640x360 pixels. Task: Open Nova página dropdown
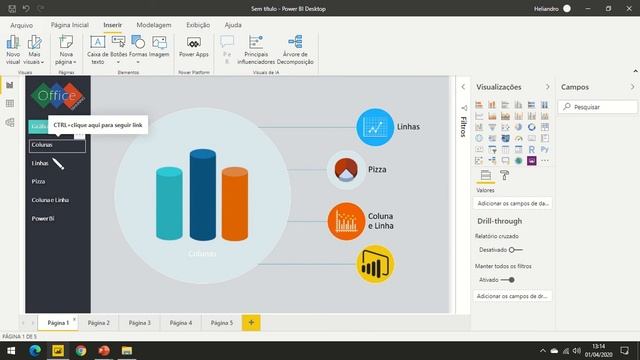click(66, 50)
